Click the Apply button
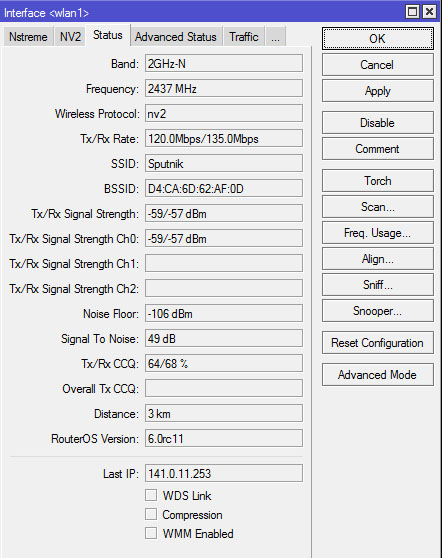 pos(378,91)
